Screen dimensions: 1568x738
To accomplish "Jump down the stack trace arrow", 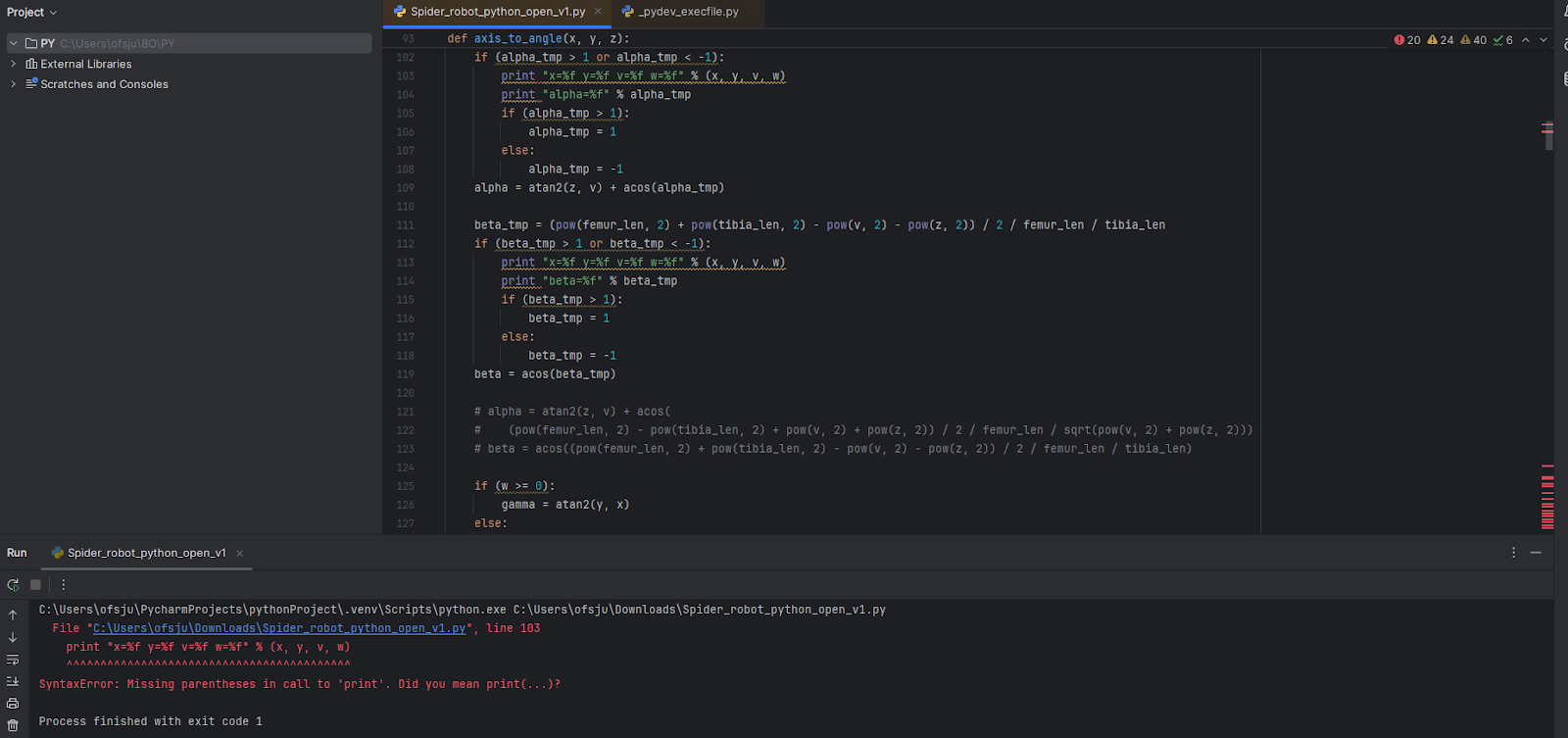I will (13, 637).
